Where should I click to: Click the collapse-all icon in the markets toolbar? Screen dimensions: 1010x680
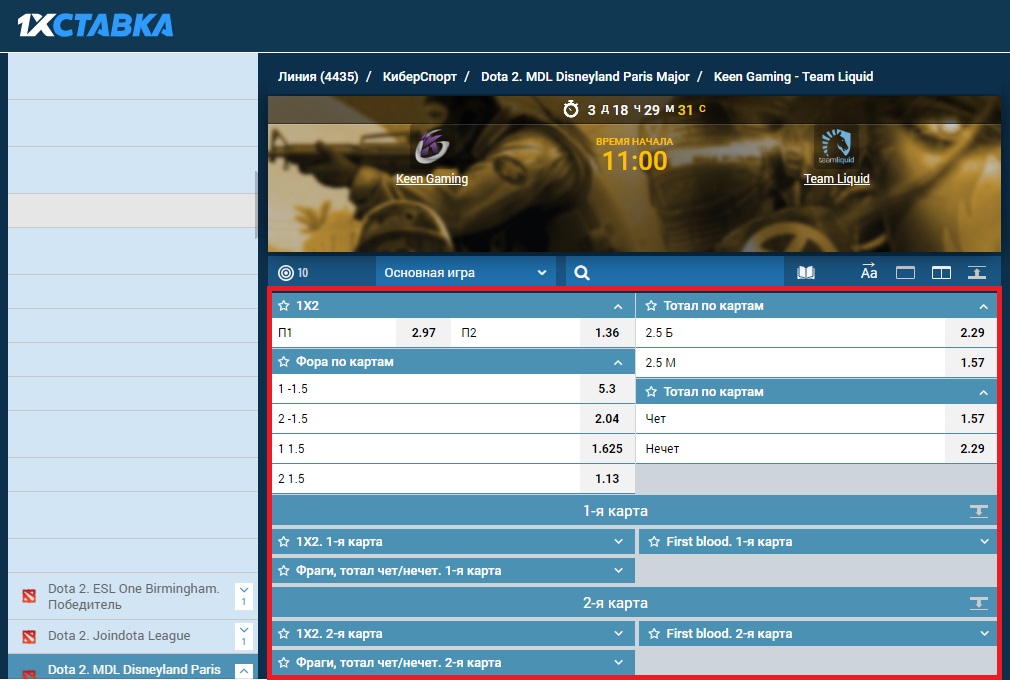977,272
